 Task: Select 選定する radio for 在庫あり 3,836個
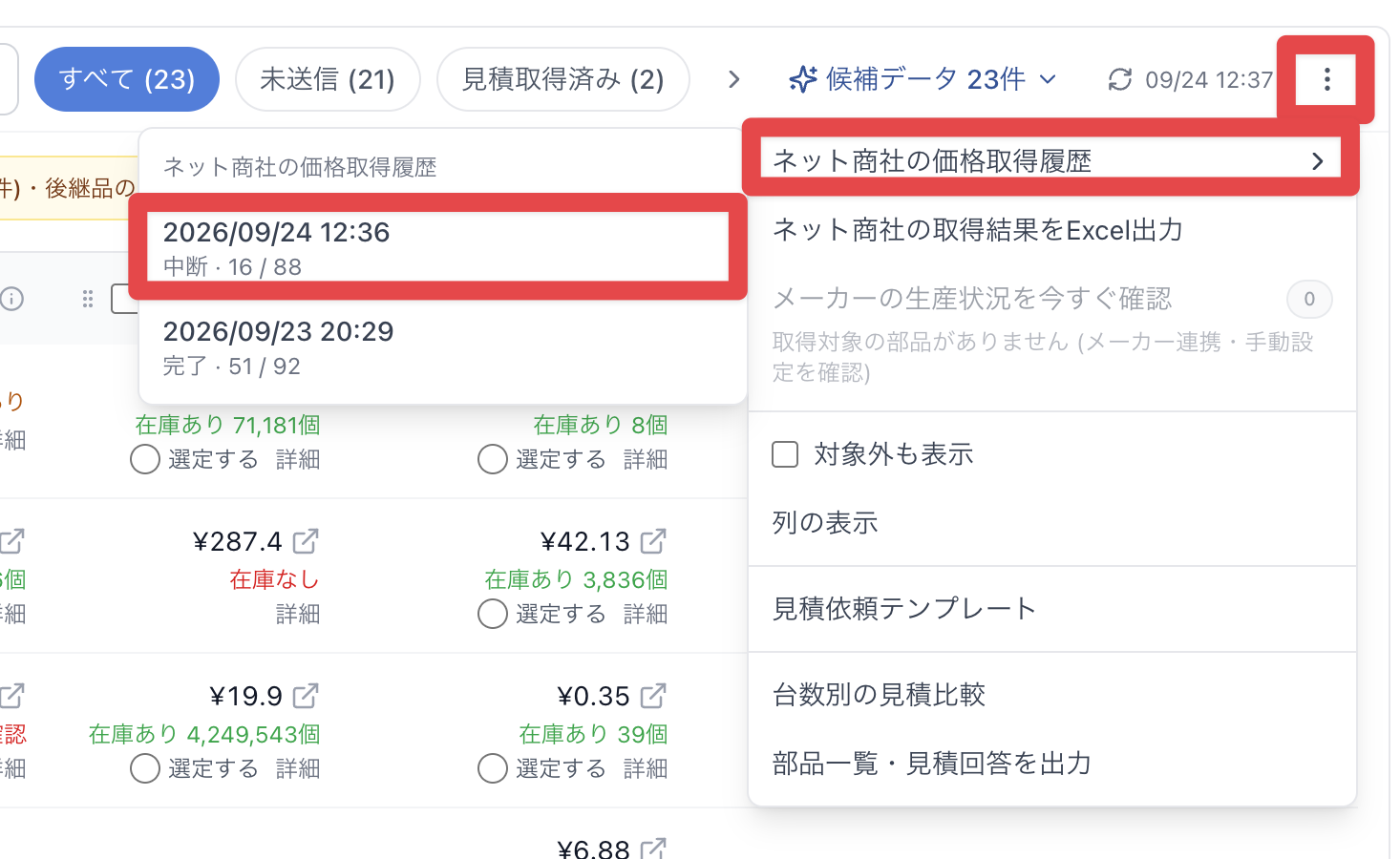pos(493,614)
